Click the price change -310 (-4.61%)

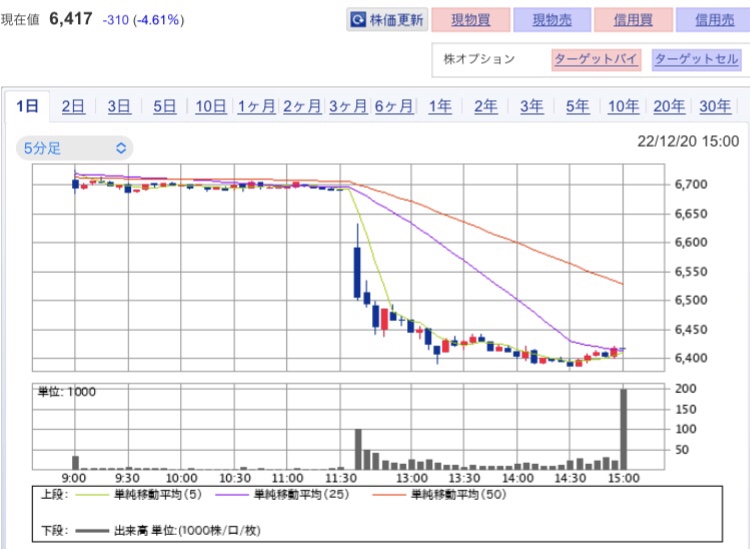pos(143,20)
